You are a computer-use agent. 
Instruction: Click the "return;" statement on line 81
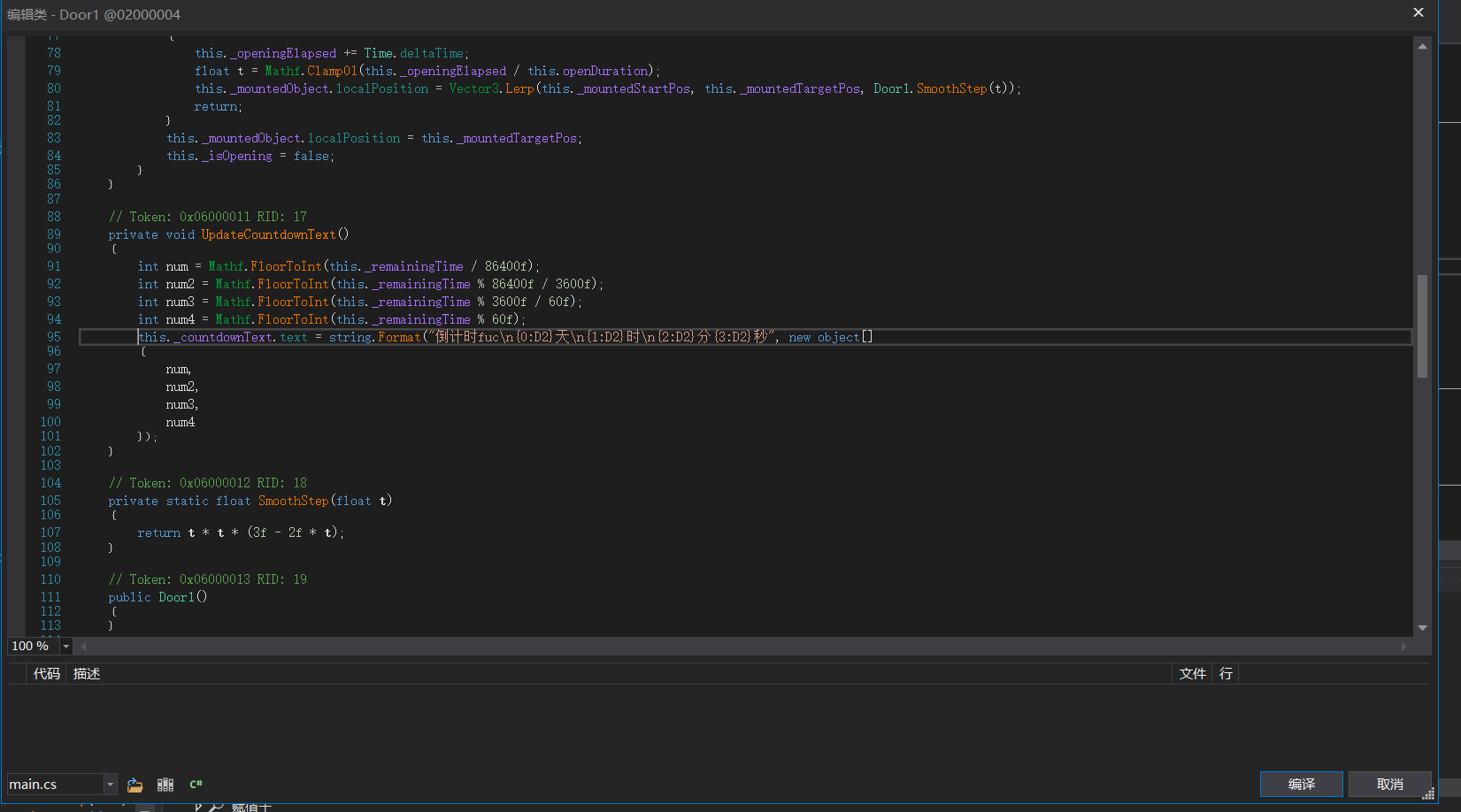219,106
